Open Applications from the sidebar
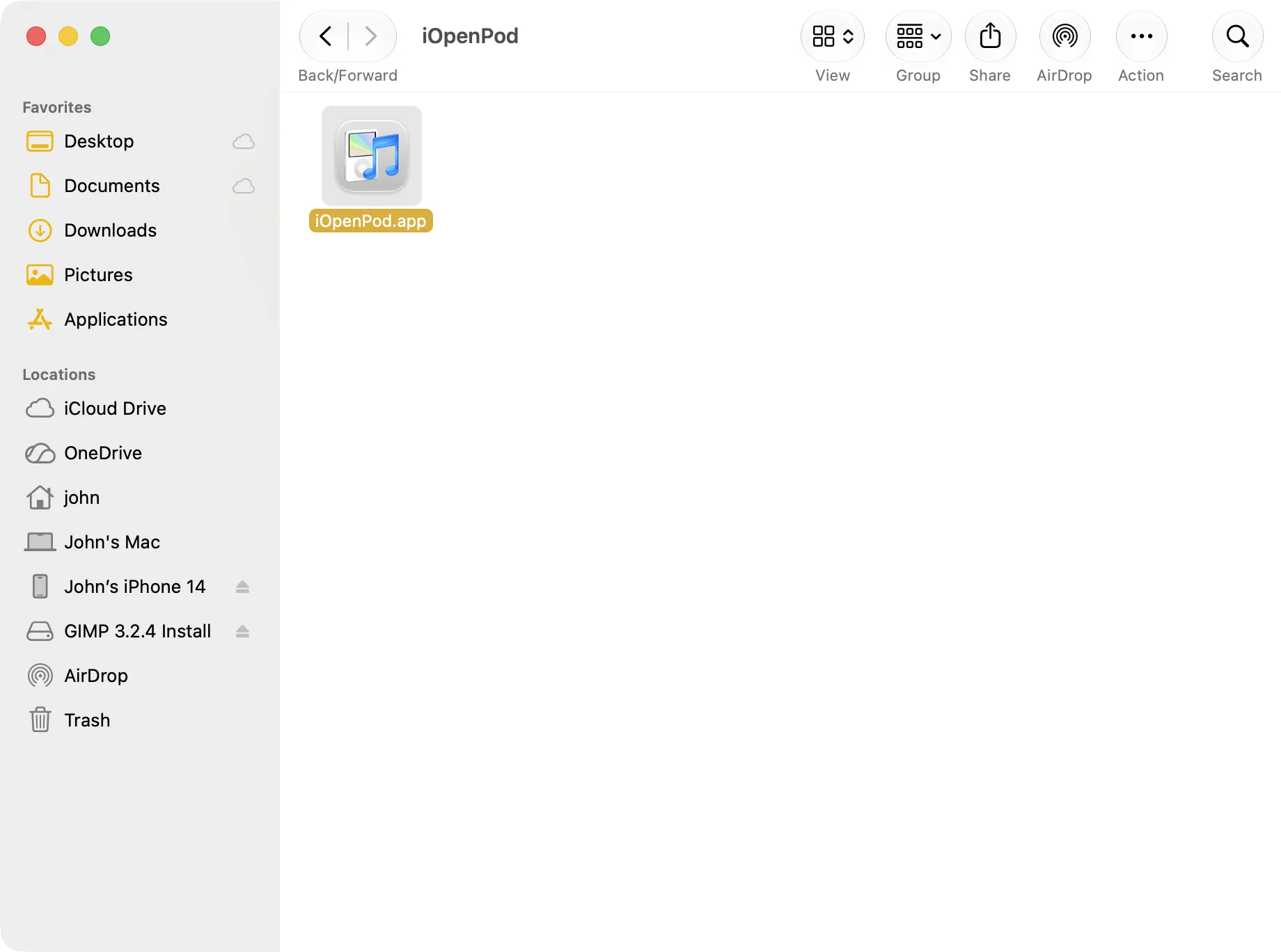Image resolution: width=1281 pixels, height=952 pixels. coord(140,319)
